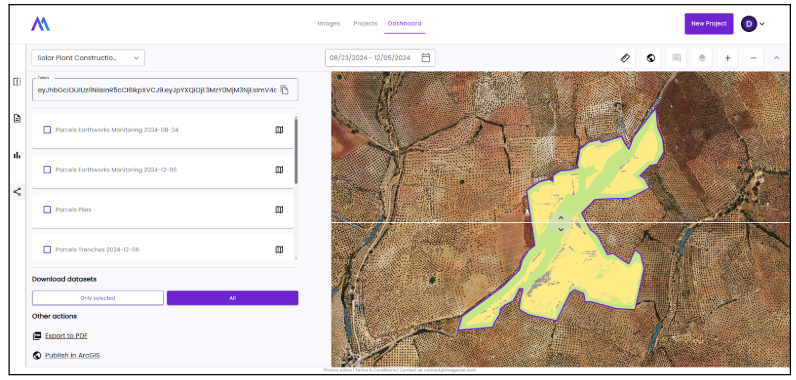Click the map swipe comparison handle

coord(561,223)
